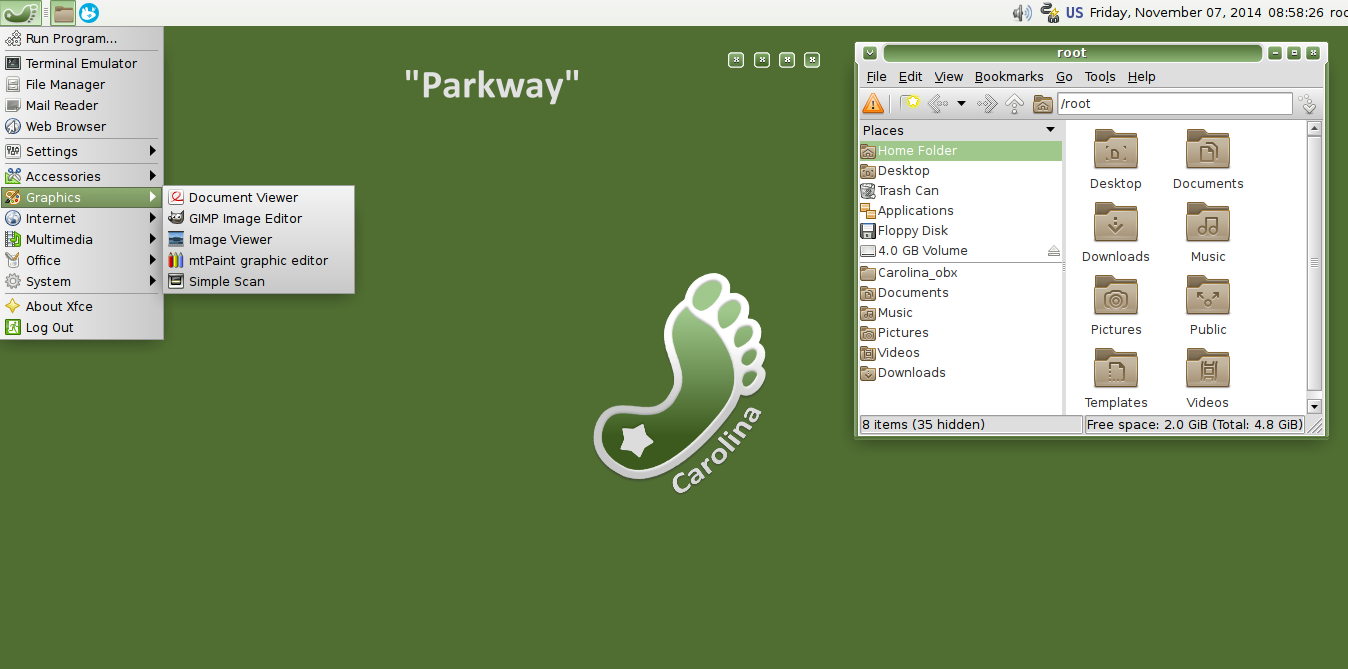
Task: Go up to the parent folder
Action: [x=1014, y=103]
